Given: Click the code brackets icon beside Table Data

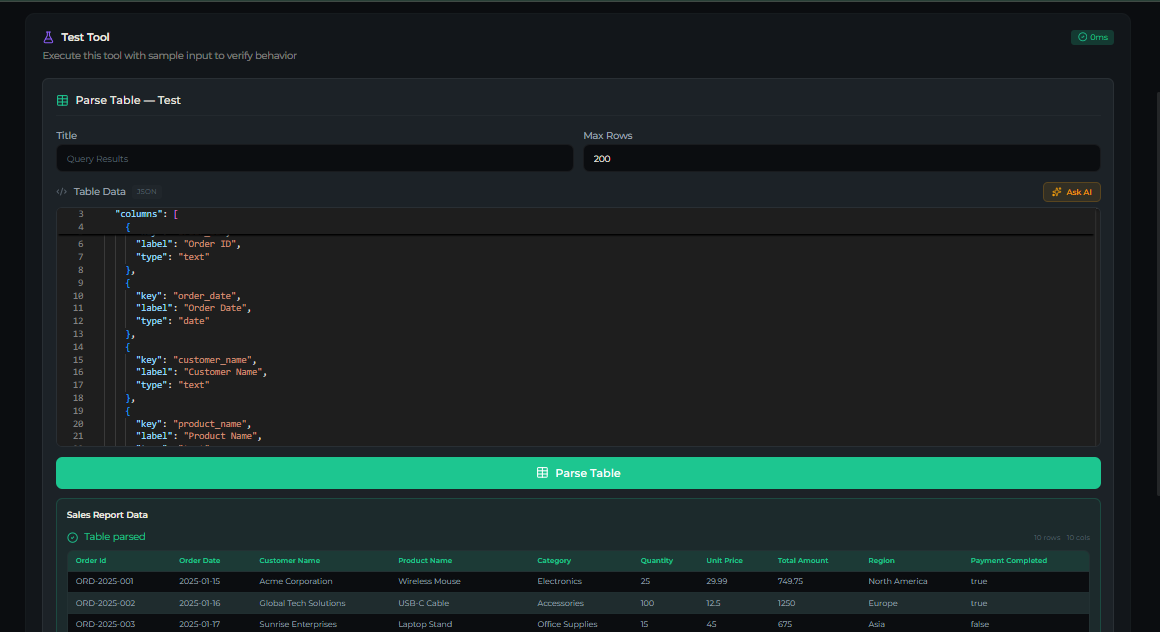Looking at the screenshot, I should pos(61,192).
